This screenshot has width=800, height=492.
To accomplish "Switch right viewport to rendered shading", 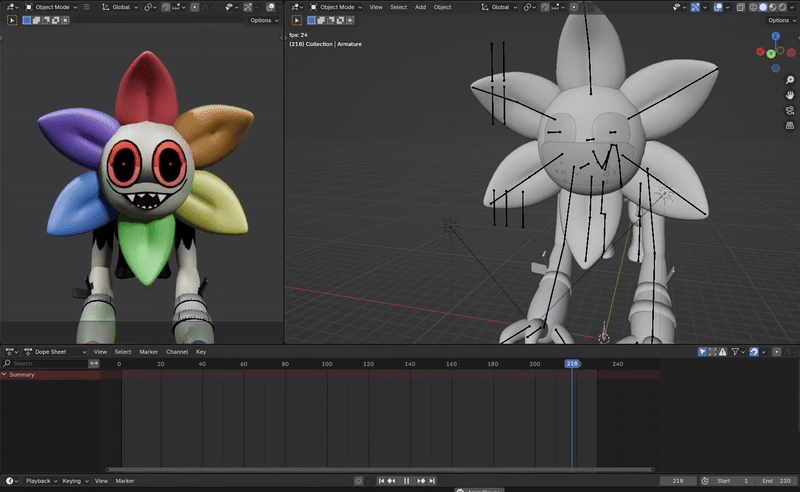I will click(783, 7).
